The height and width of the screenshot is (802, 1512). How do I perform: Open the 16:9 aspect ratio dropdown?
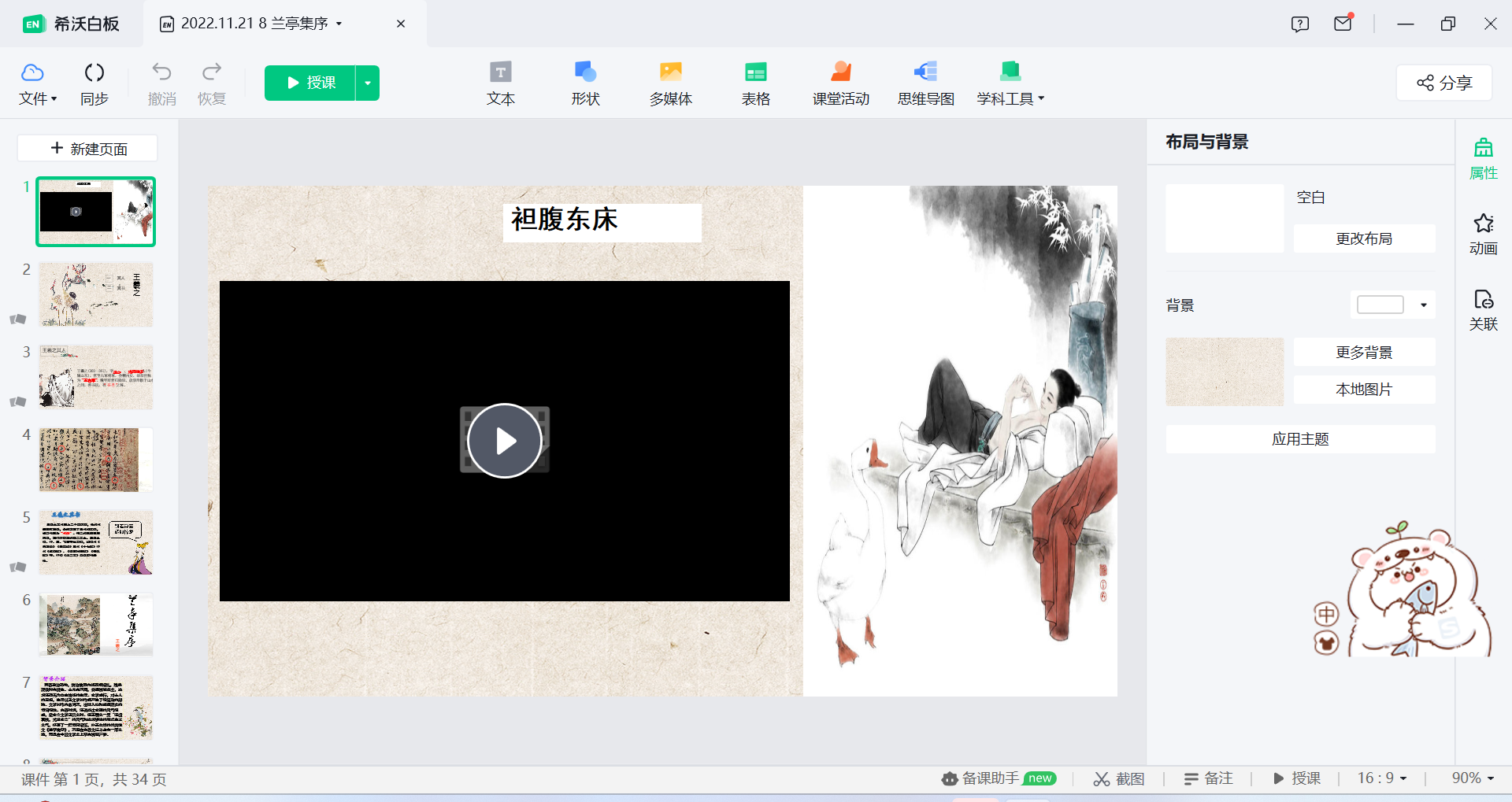[1382, 778]
